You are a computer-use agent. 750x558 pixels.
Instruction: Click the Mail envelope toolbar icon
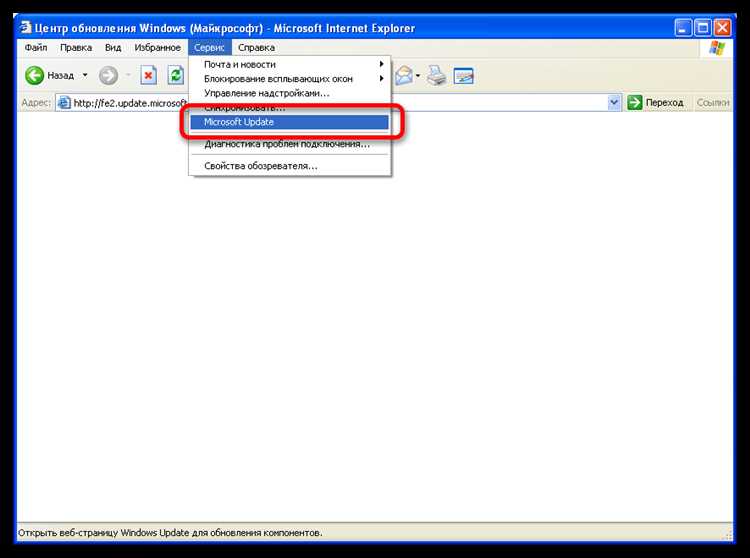pos(405,75)
